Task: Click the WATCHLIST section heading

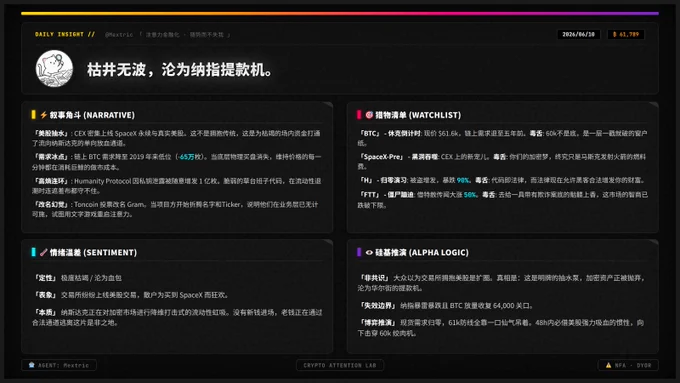Action: pyautogui.click(x=418, y=115)
